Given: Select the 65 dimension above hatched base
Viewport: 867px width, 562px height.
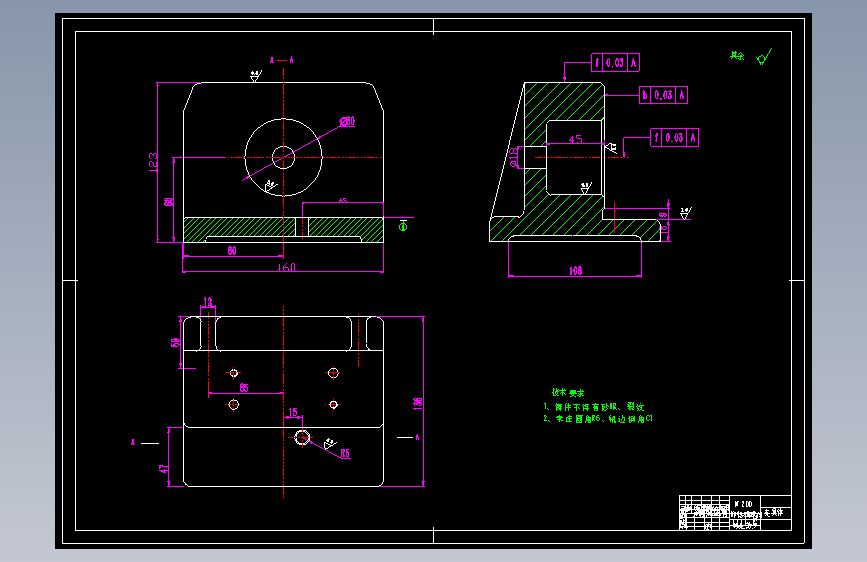Looking at the screenshot, I should 342,200.
